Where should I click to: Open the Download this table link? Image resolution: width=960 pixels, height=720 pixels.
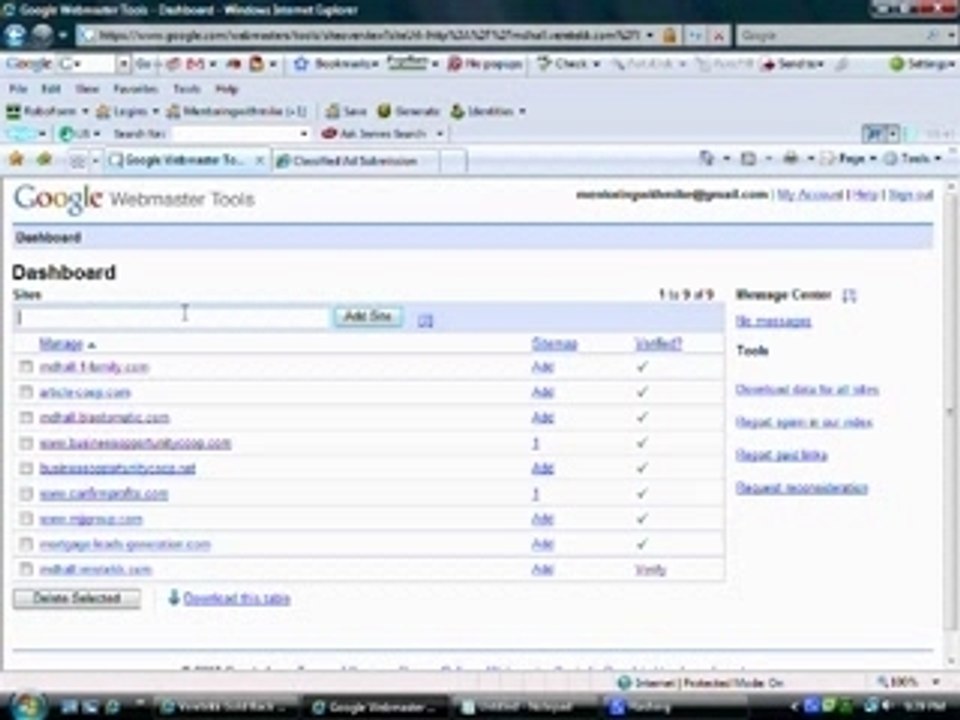pyautogui.click(x=237, y=598)
